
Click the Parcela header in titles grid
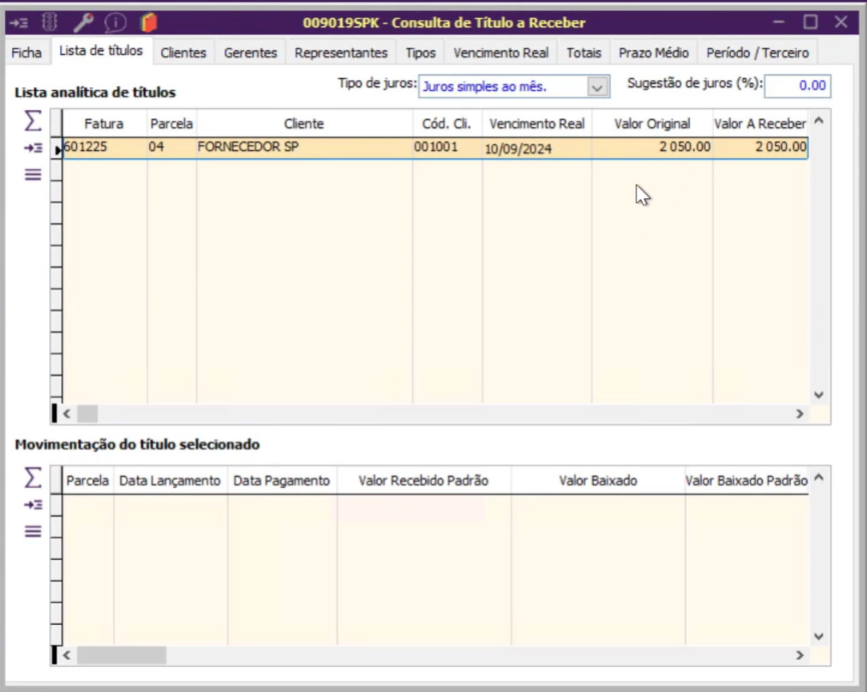[x=171, y=124]
